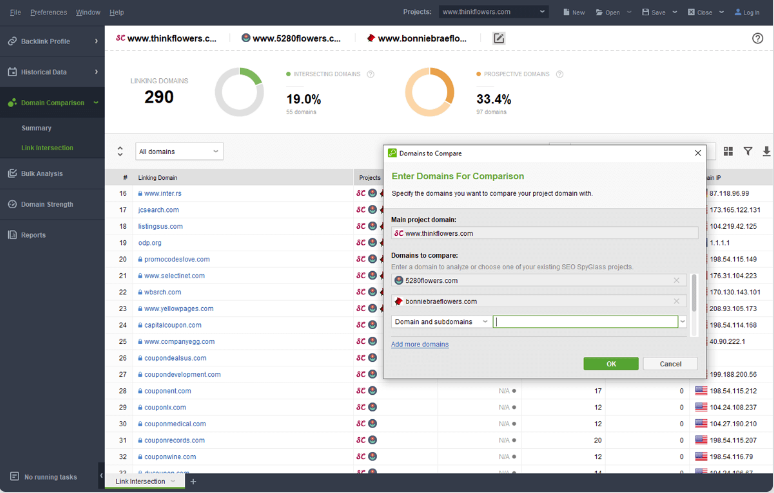Click the filter funnel icon

748,152
